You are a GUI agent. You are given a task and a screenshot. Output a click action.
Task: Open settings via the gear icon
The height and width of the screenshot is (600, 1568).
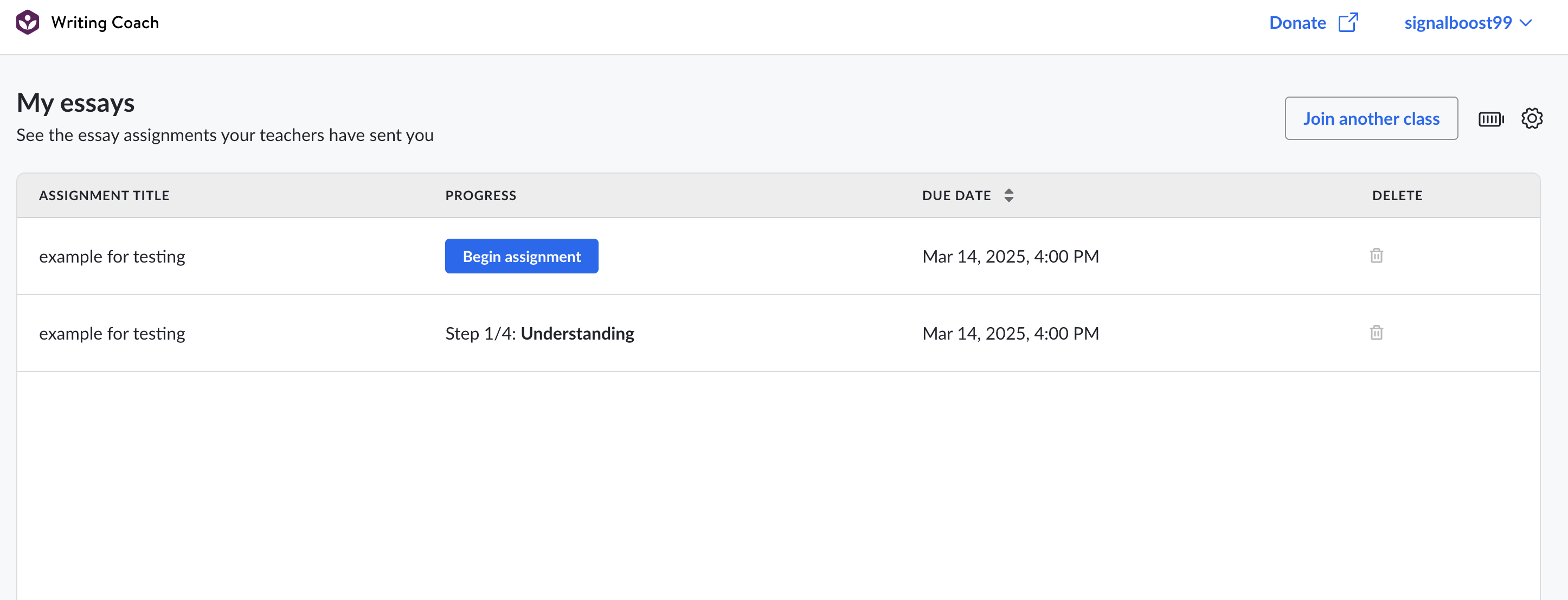coord(1532,118)
